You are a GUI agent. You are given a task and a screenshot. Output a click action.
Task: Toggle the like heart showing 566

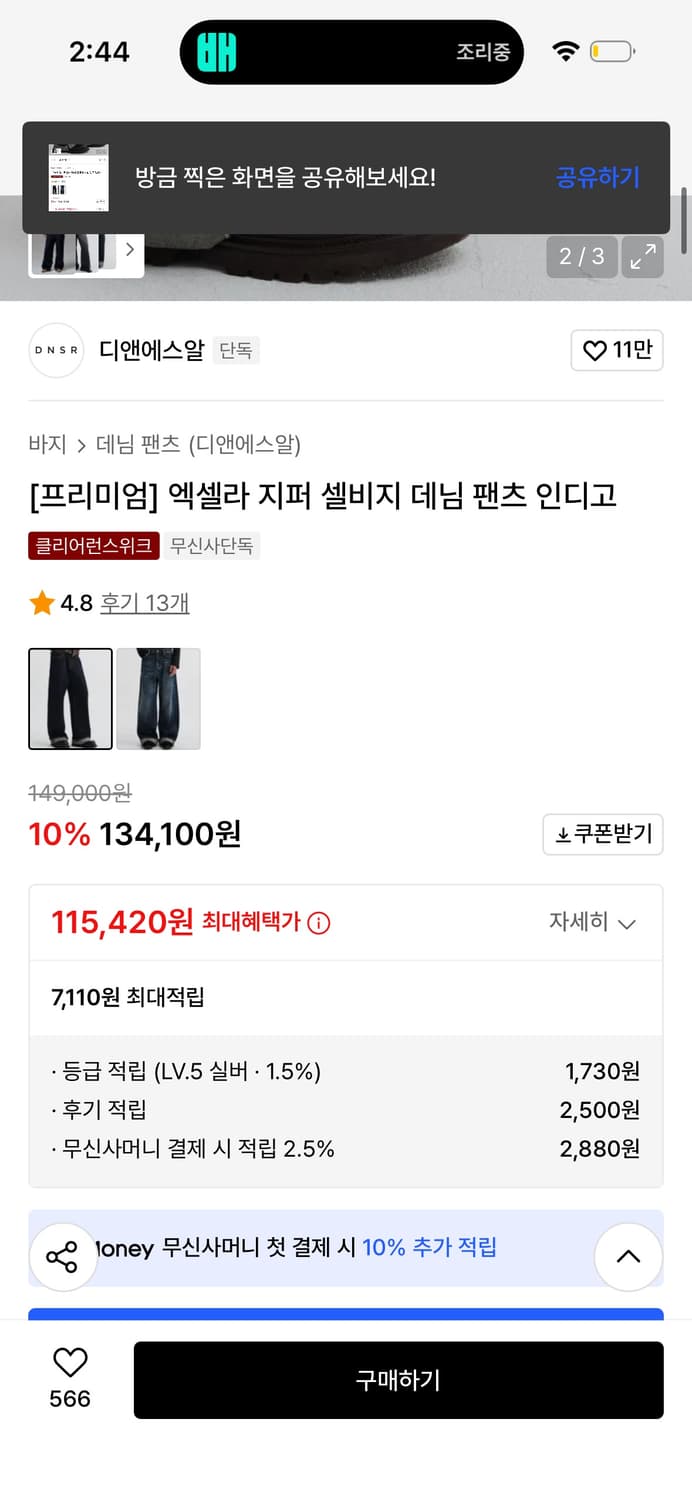pos(67,1365)
